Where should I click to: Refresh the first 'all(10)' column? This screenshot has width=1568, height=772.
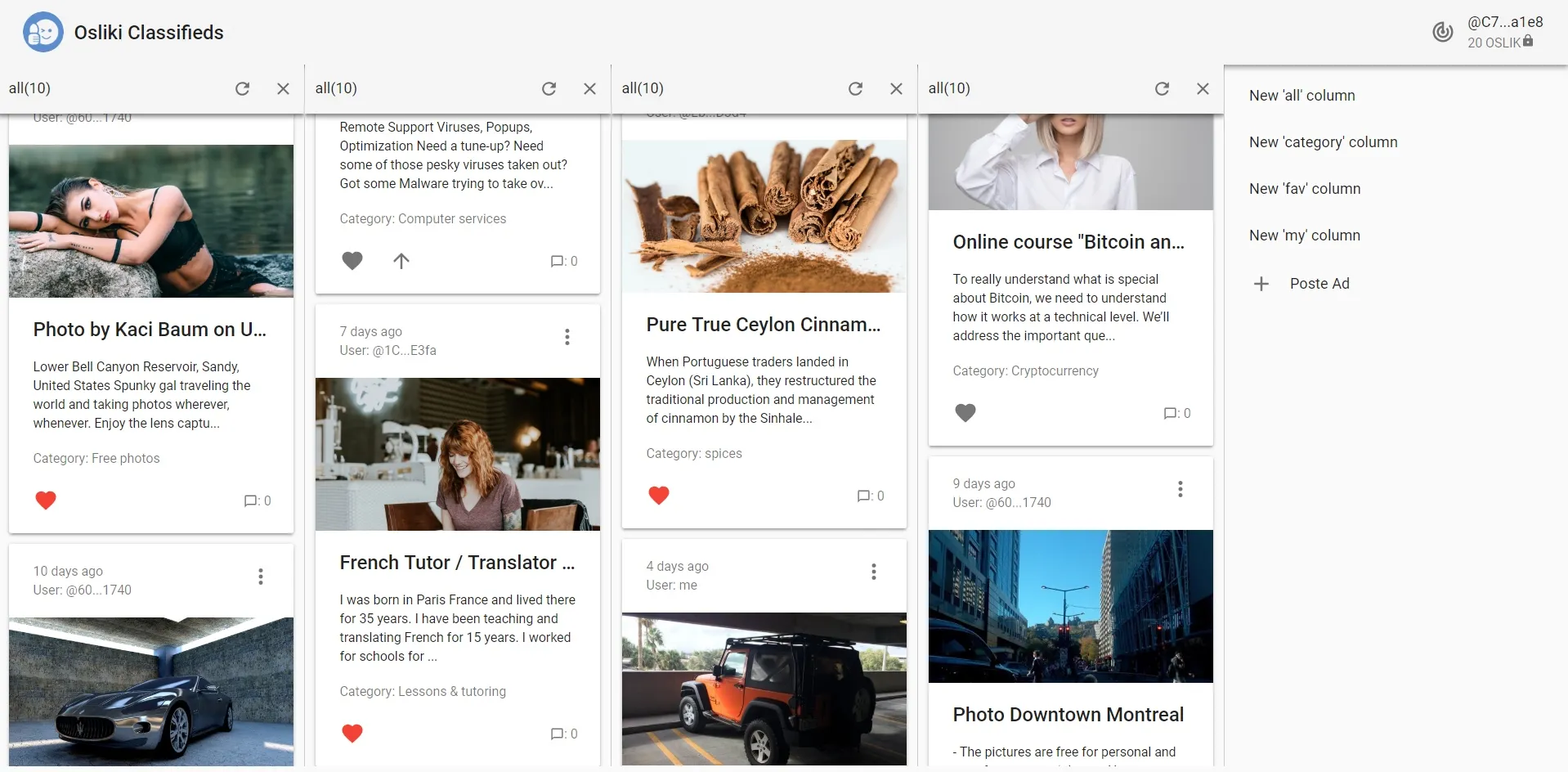pos(242,88)
